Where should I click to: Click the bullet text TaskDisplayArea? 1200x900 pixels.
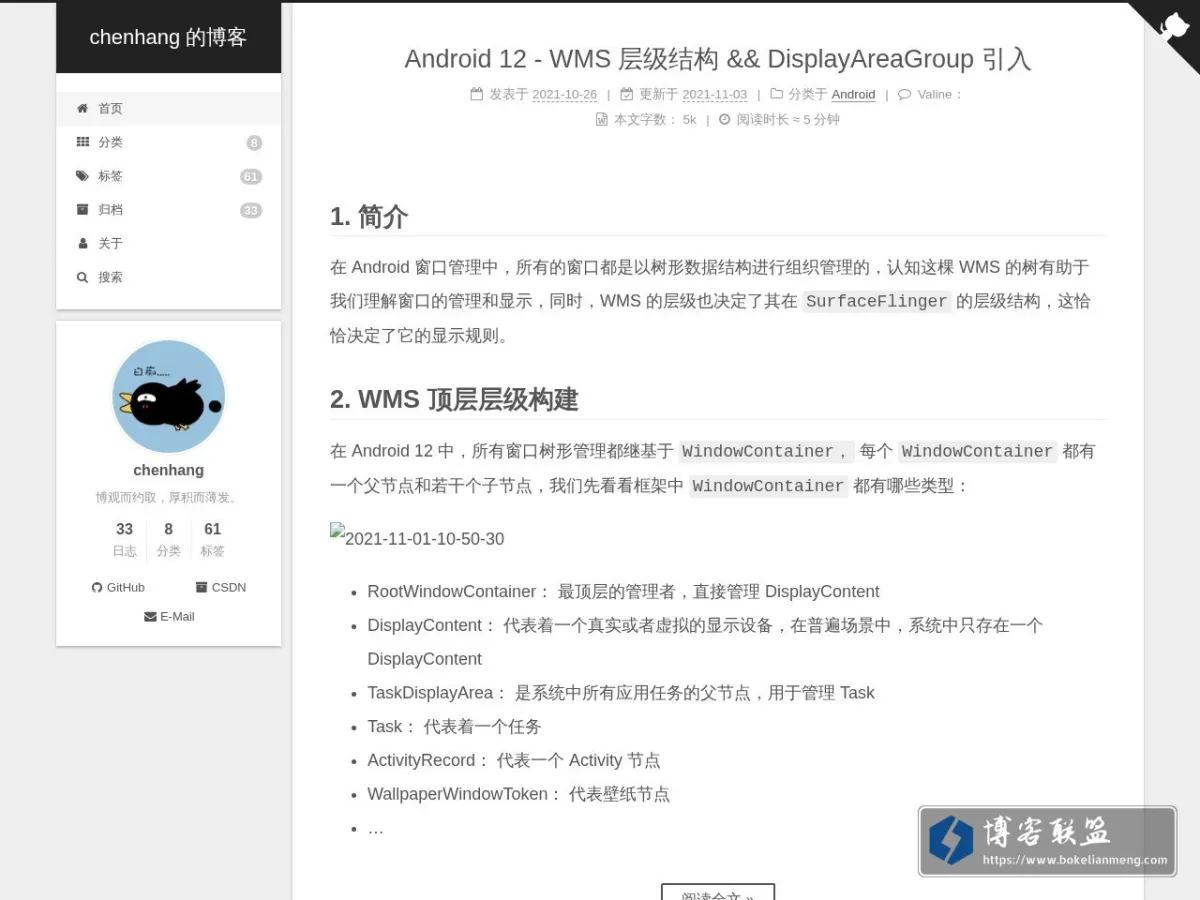click(430, 692)
